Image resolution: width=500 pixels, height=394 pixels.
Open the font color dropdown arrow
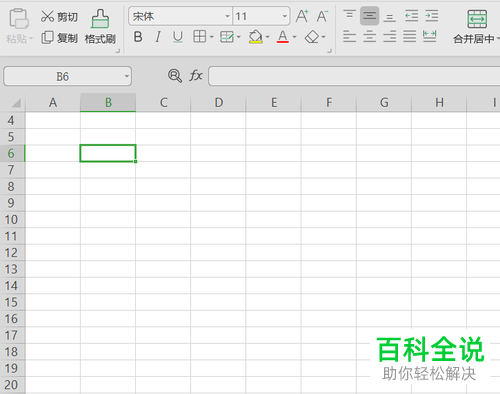294,37
